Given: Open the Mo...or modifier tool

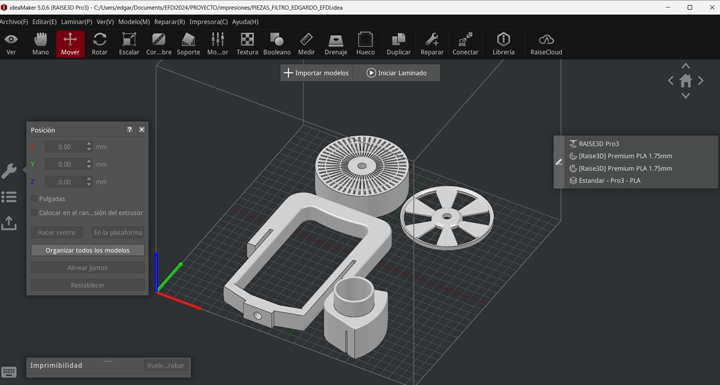Looking at the screenshot, I should (218, 44).
